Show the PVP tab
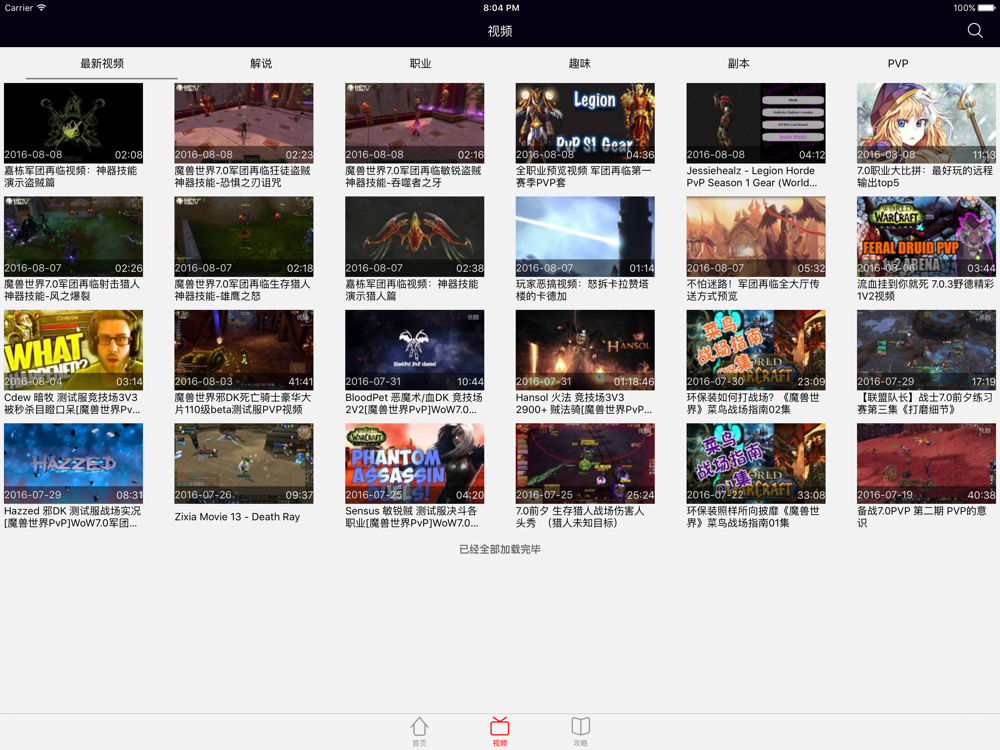Viewport: 1000px width, 750px height. pyautogui.click(x=897, y=63)
